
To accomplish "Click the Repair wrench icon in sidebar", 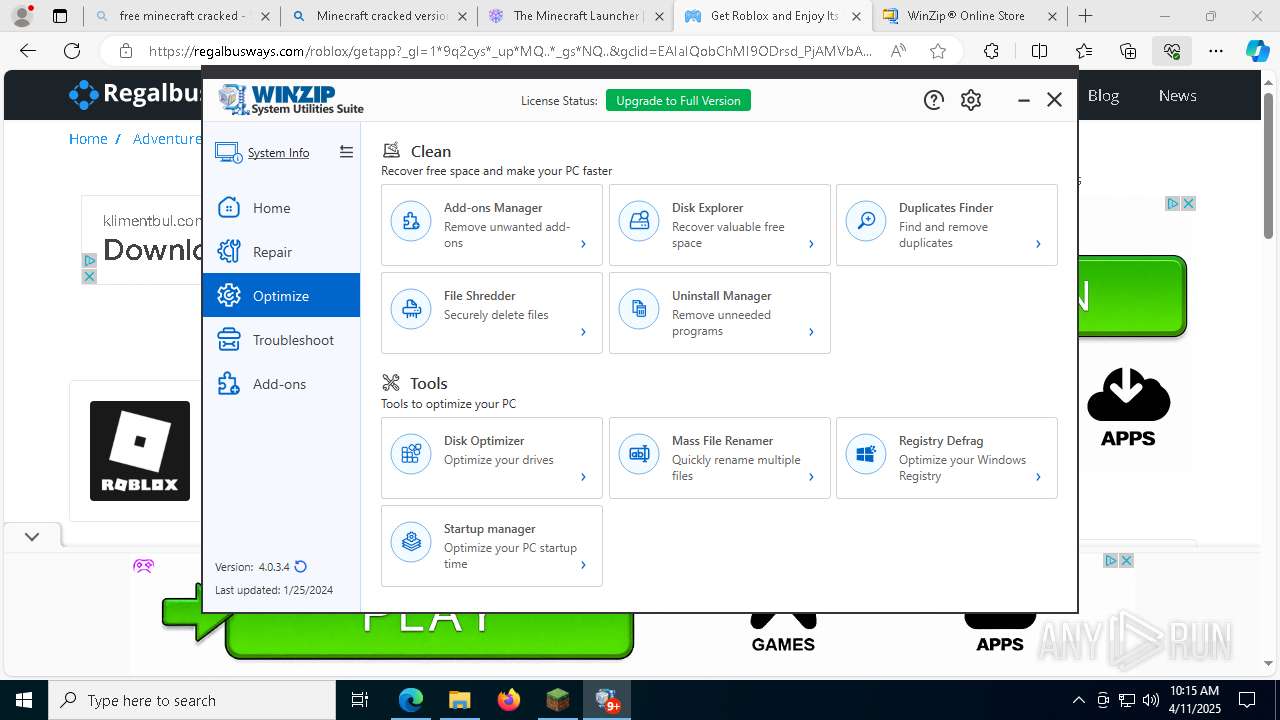I will click(229, 251).
